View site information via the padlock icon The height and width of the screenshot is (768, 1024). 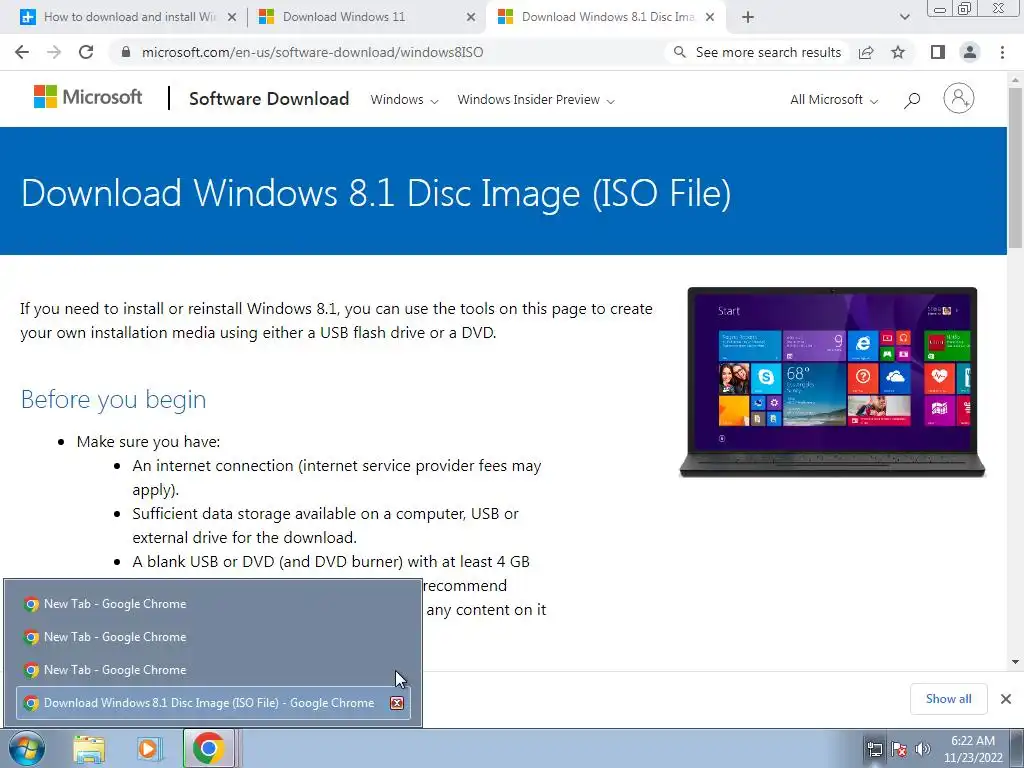(x=126, y=52)
